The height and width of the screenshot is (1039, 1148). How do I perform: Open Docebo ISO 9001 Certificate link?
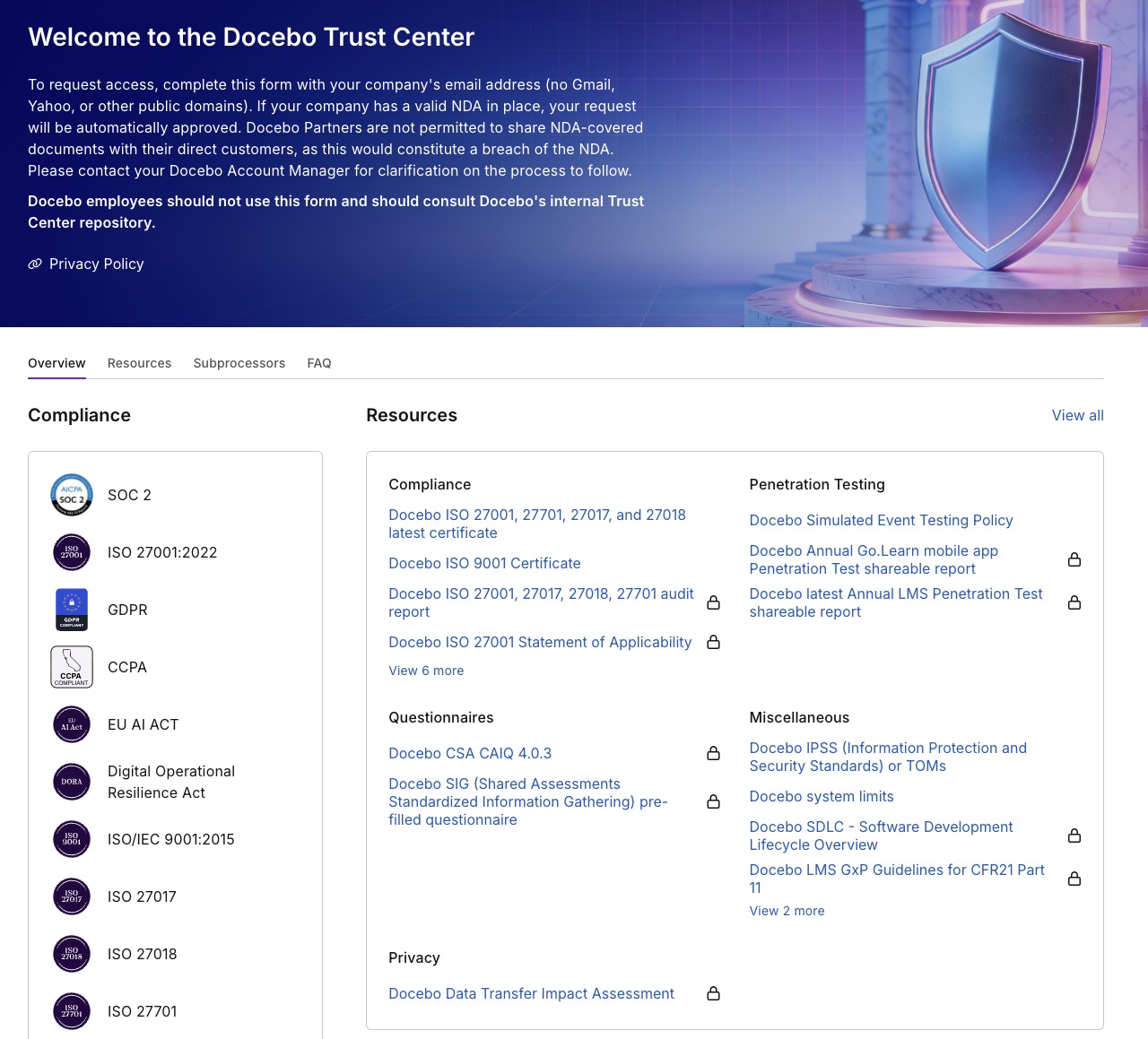click(x=484, y=563)
